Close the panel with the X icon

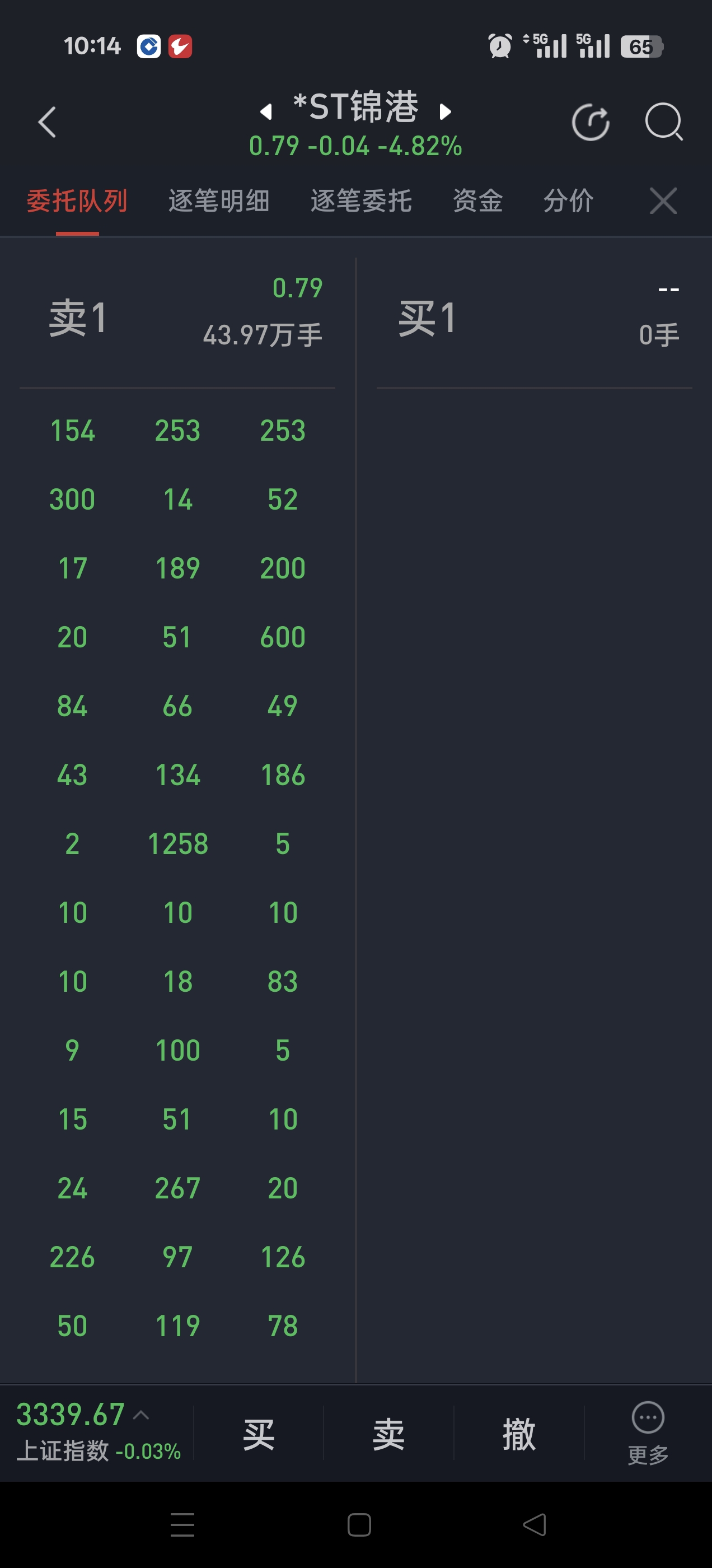[663, 201]
